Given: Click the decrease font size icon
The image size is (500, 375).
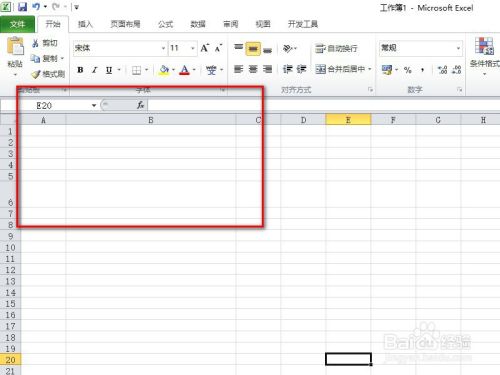Looking at the screenshot, I should click(x=218, y=48).
